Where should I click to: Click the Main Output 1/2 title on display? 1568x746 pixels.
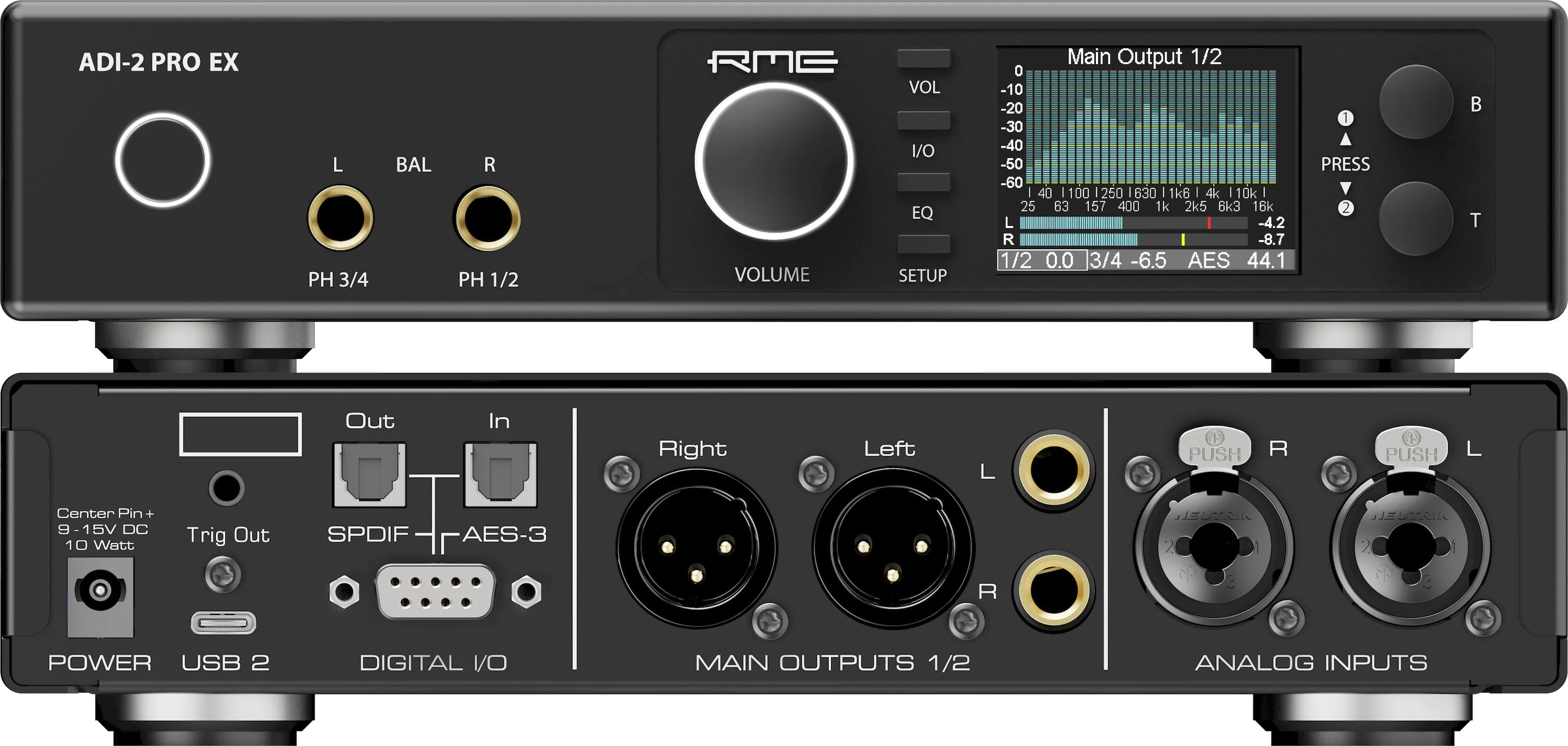(1144, 56)
